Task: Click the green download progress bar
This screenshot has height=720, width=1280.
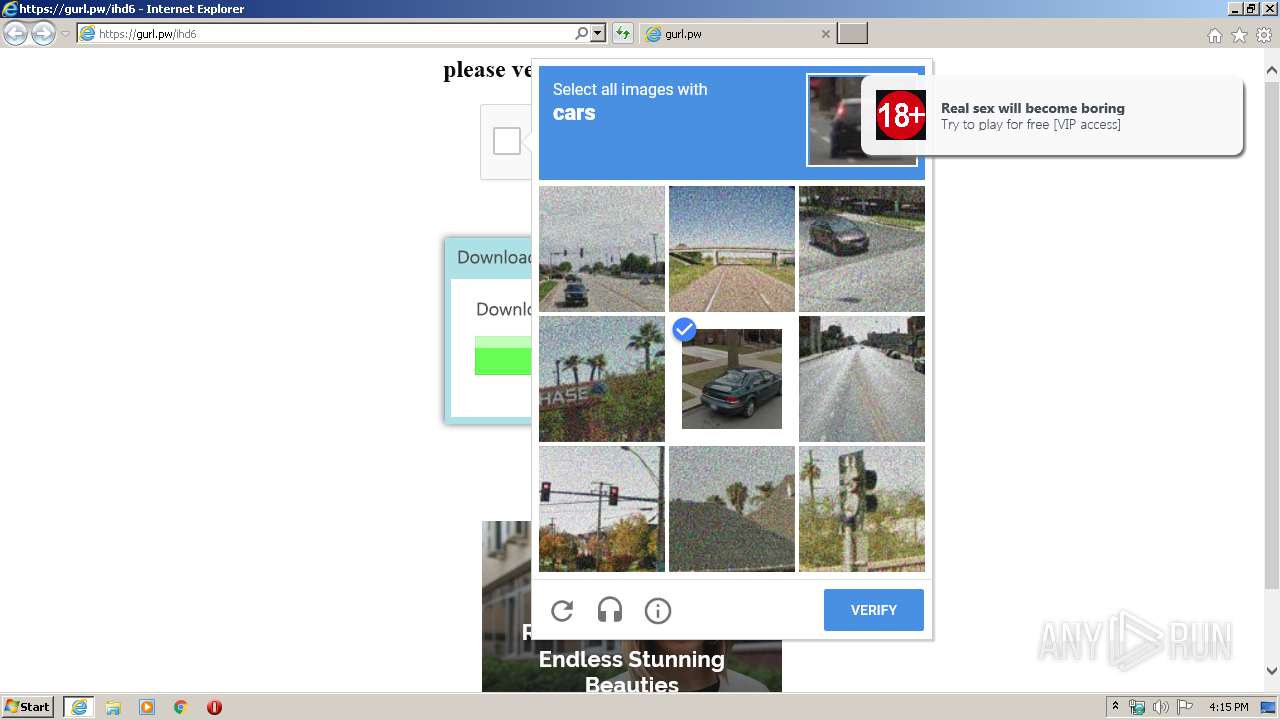Action: [503, 355]
